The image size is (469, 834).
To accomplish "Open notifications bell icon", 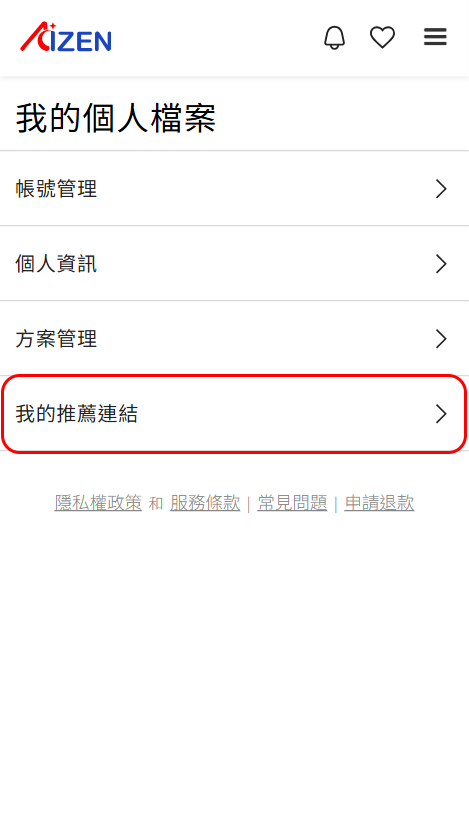I will point(334,38).
